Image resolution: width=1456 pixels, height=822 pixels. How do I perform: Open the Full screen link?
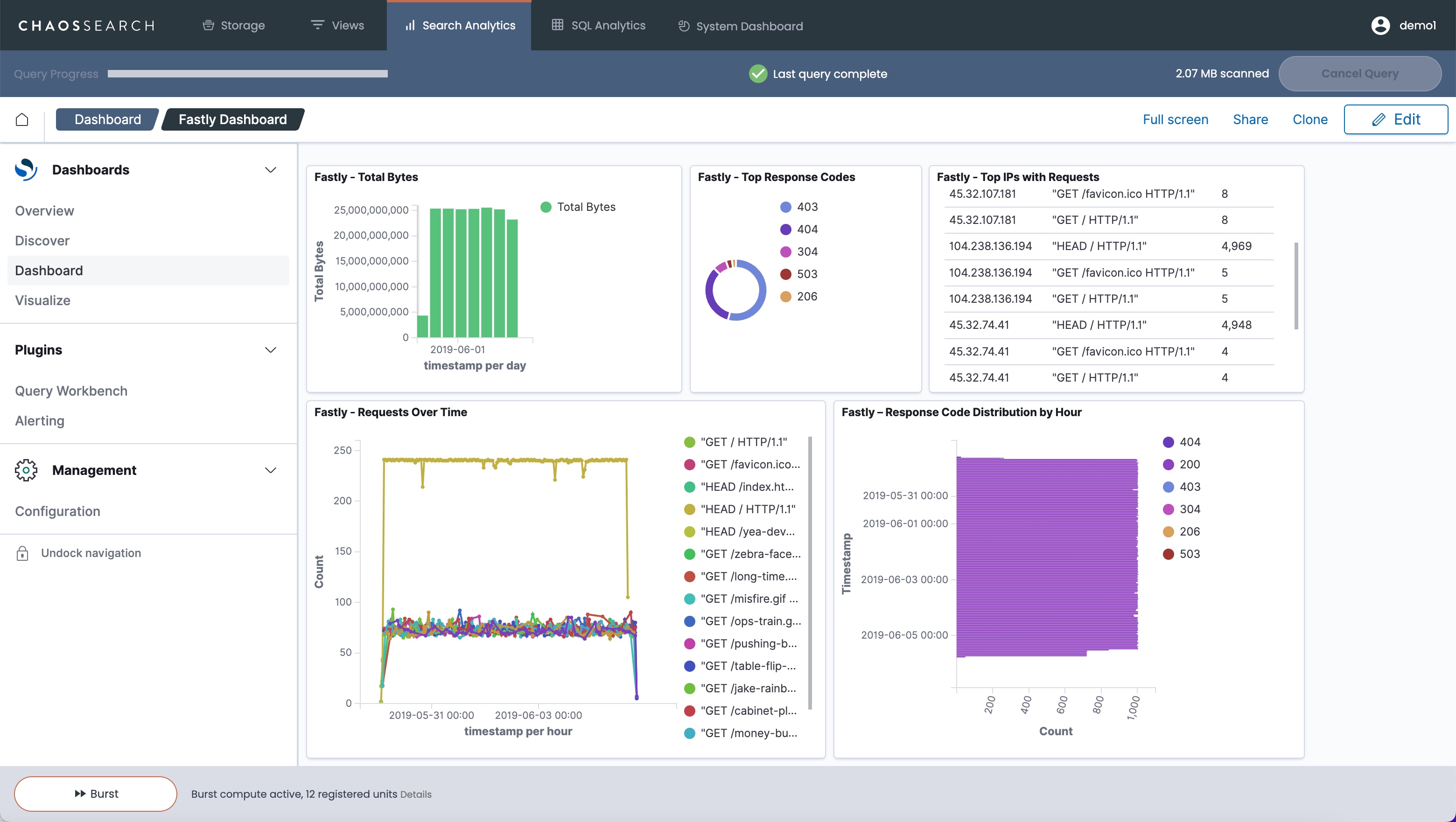click(1175, 119)
